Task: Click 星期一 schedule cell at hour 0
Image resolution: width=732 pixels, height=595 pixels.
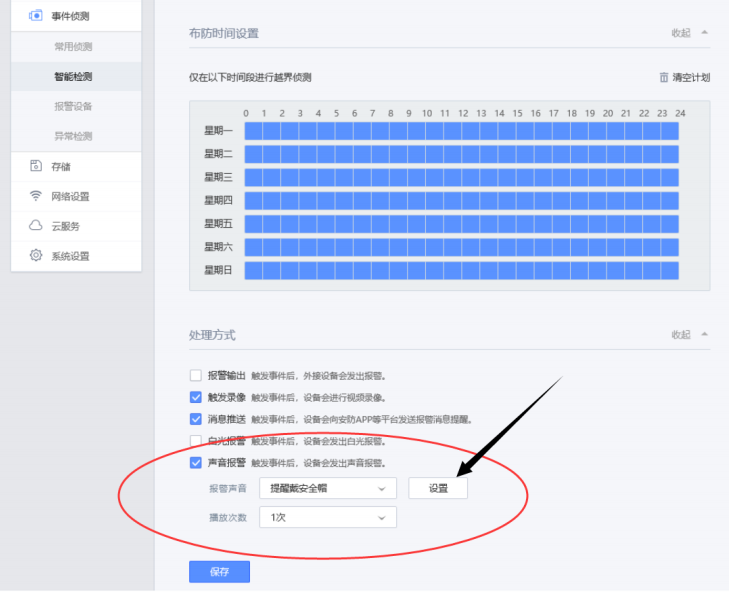Action: 254,132
